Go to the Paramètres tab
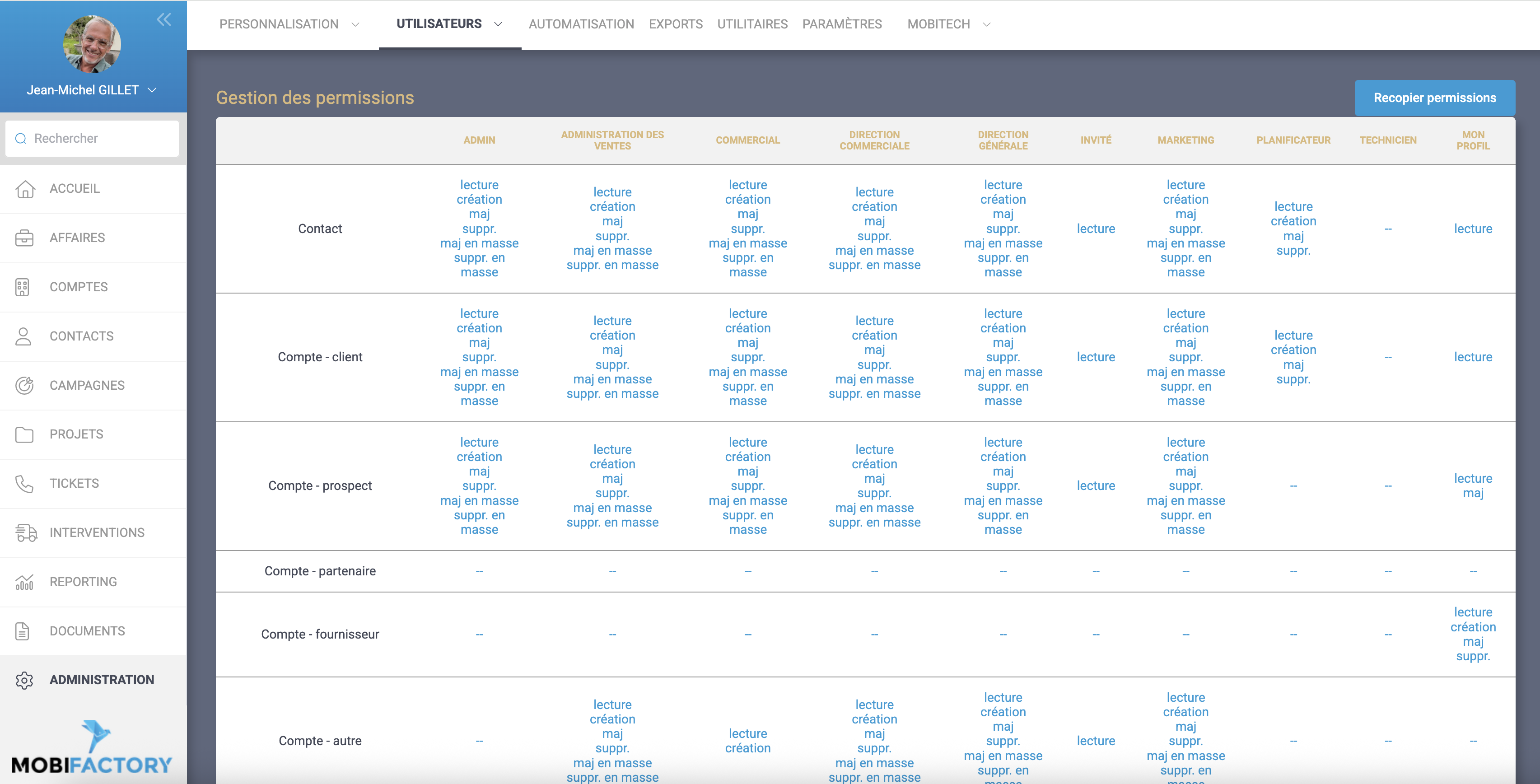Image resolution: width=1540 pixels, height=784 pixels. [x=842, y=24]
